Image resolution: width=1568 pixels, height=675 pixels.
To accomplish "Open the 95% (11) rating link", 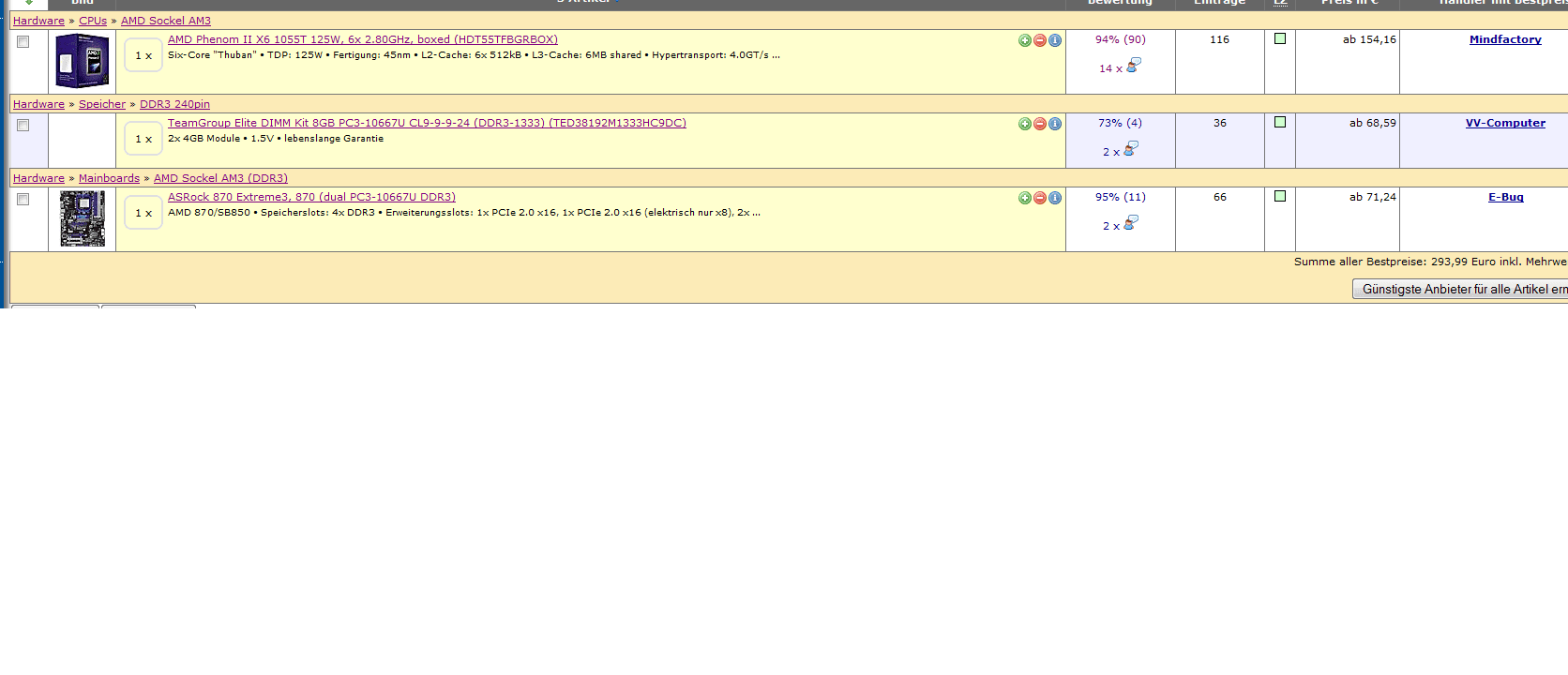I will (1121, 197).
